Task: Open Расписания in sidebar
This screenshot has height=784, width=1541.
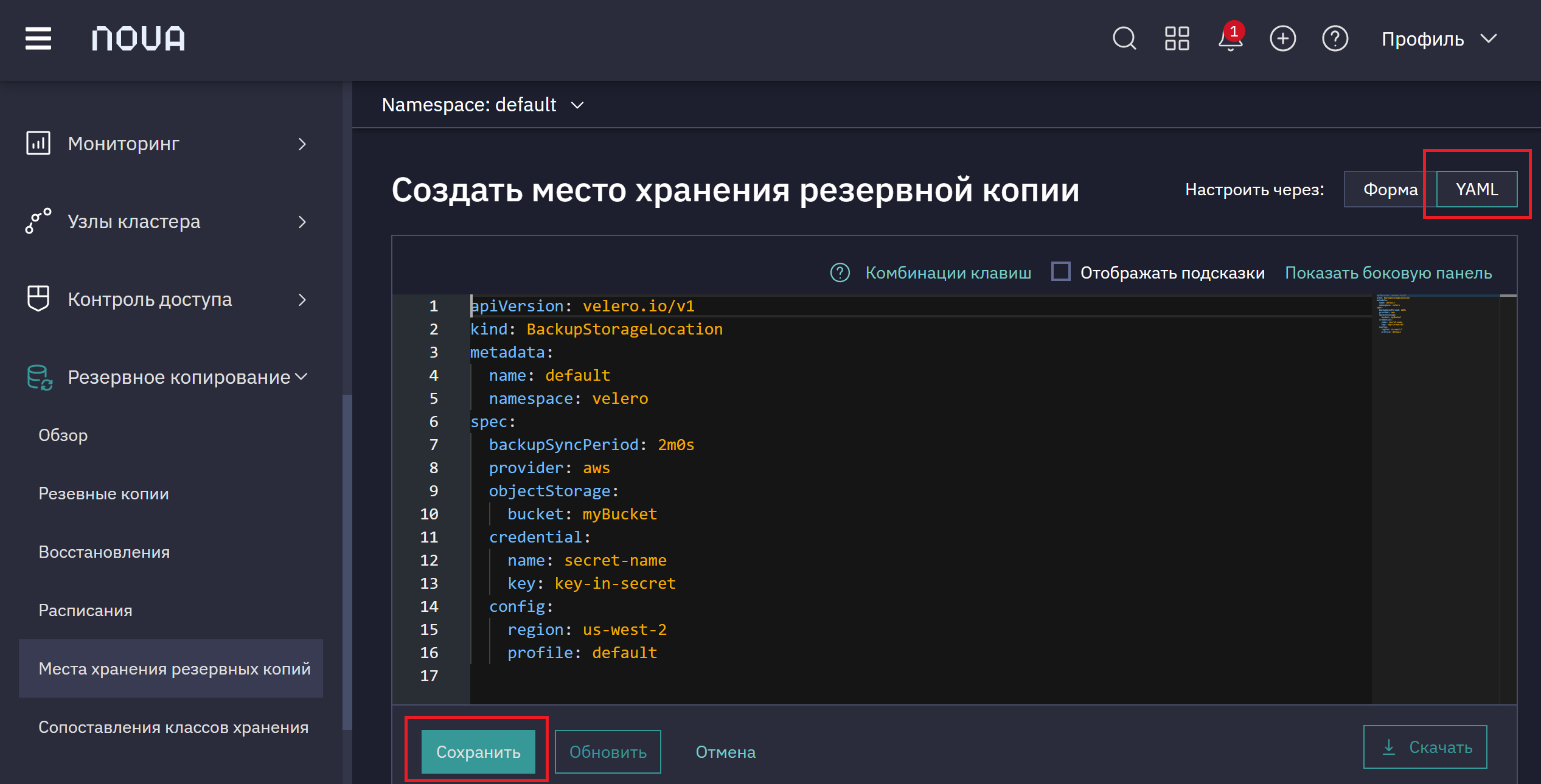Action: click(85, 611)
